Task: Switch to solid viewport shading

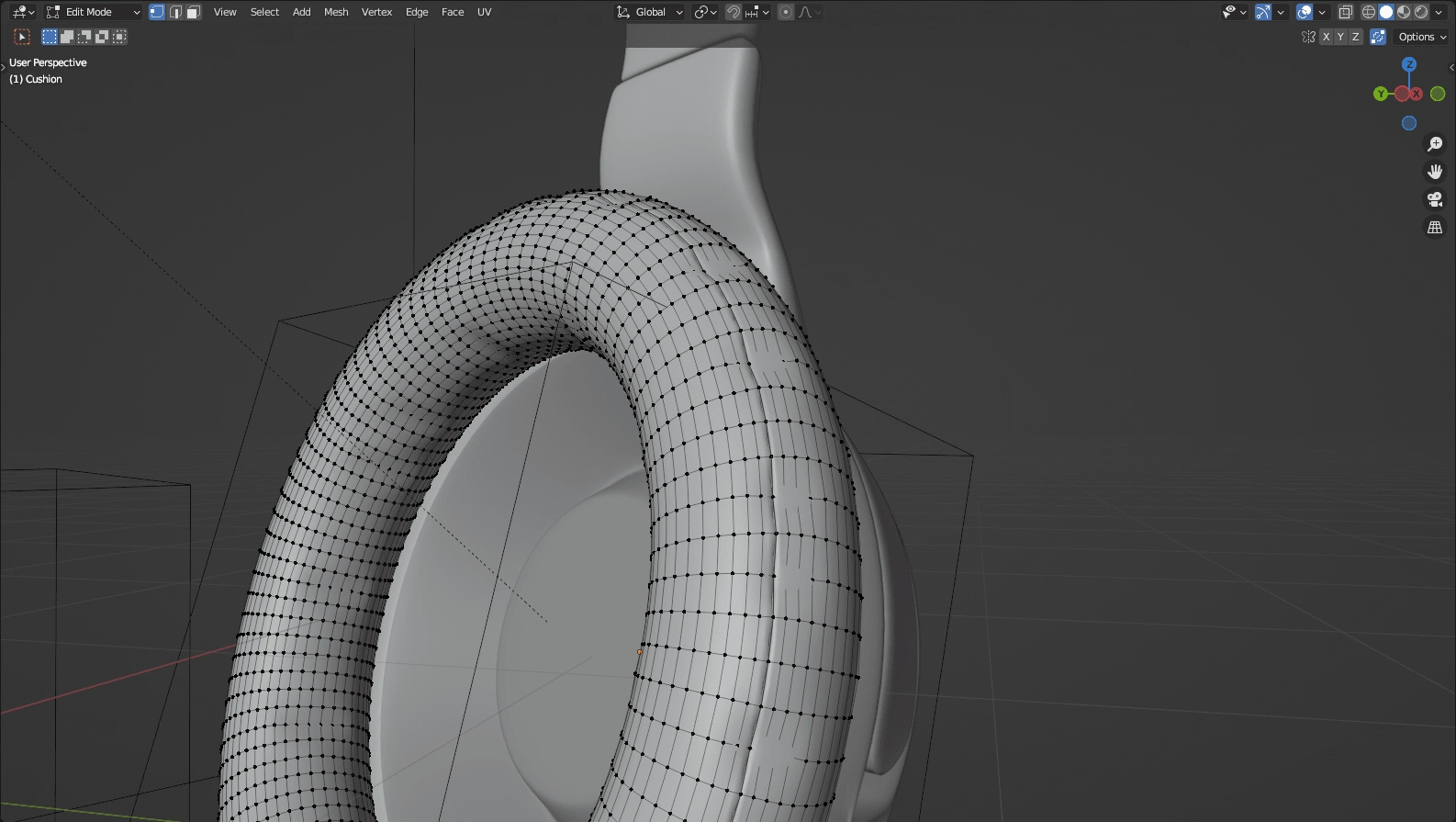Action: (1386, 12)
